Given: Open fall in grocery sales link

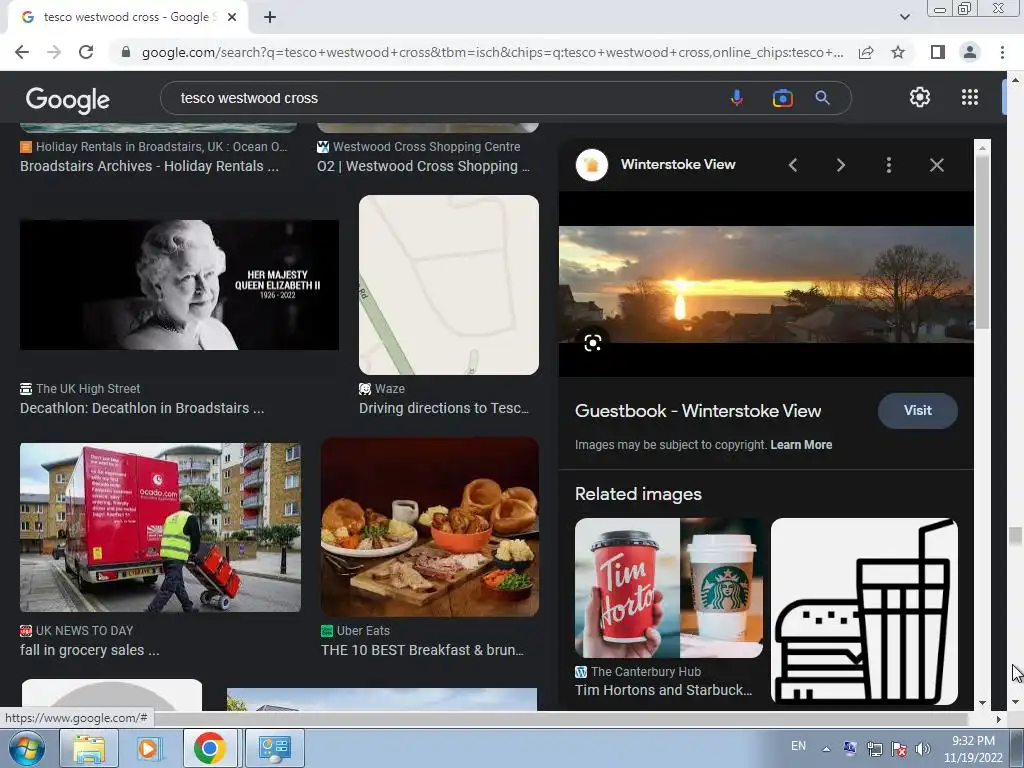Looking at the screenshot, I should click(x=89, y=650).
